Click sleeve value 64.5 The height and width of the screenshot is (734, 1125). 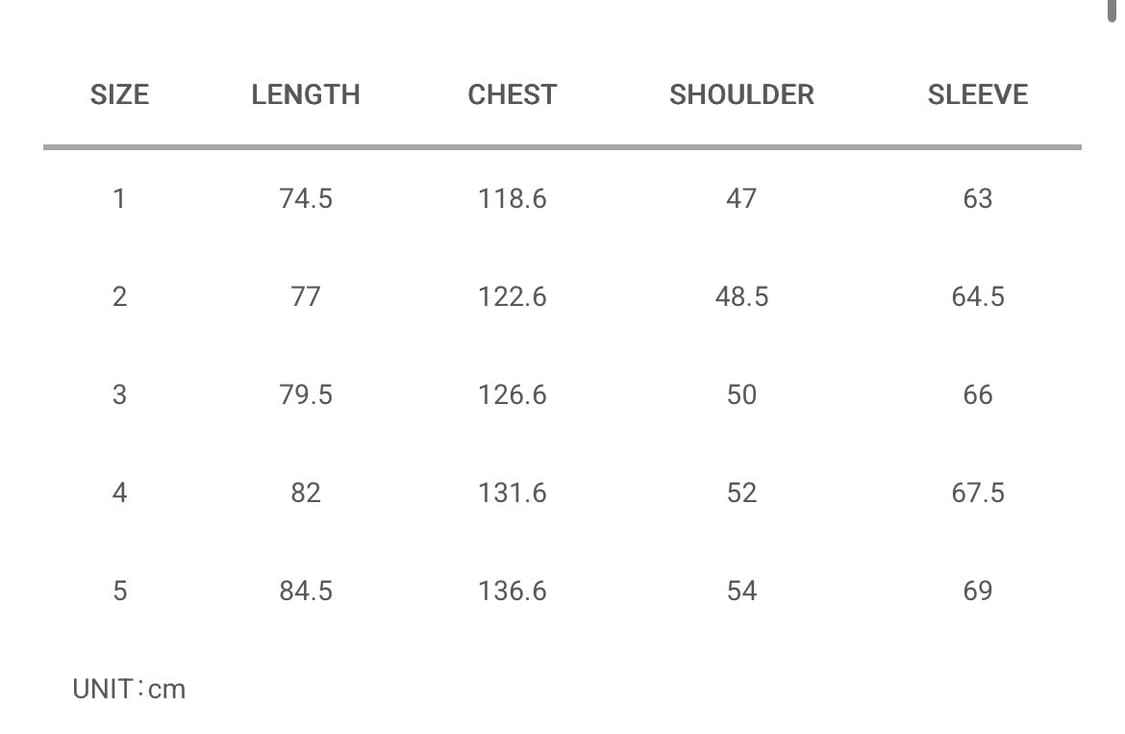(x=977, y=297)
